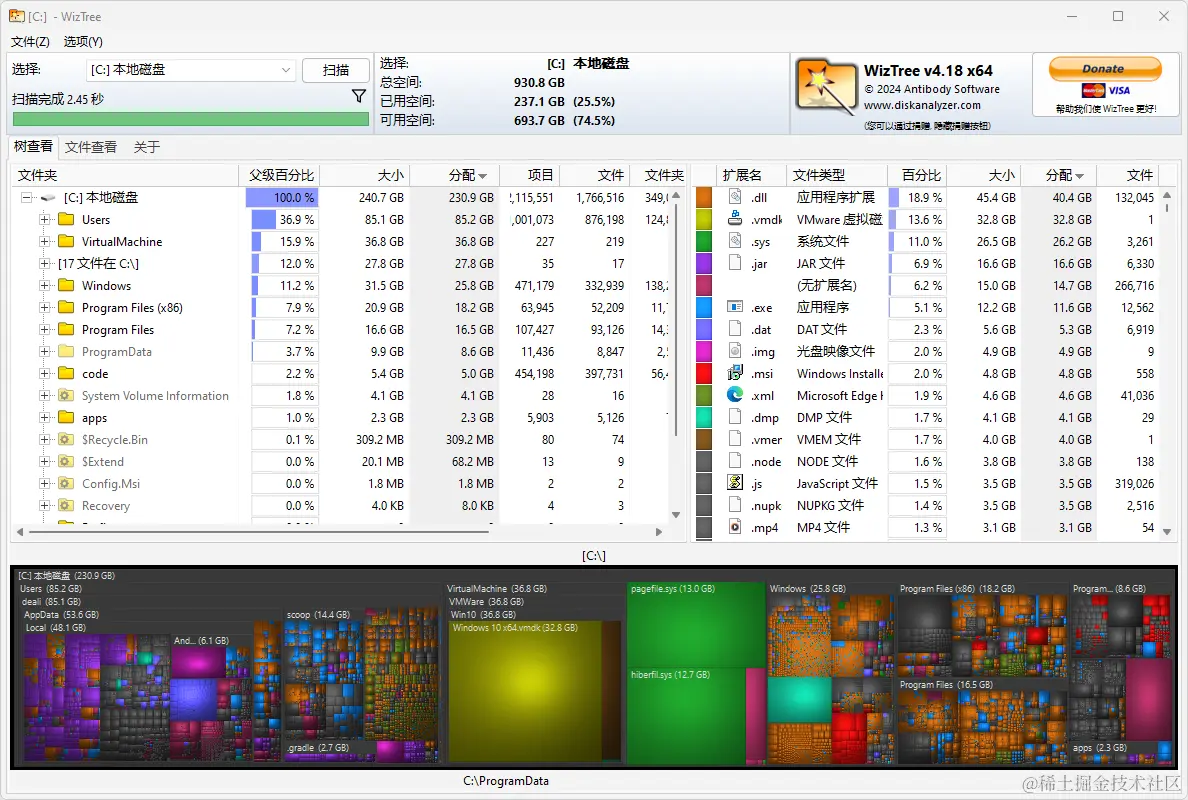Click the red .msi color swatch
Viewport: 1188px width, 800px height.
click(704, 373)
